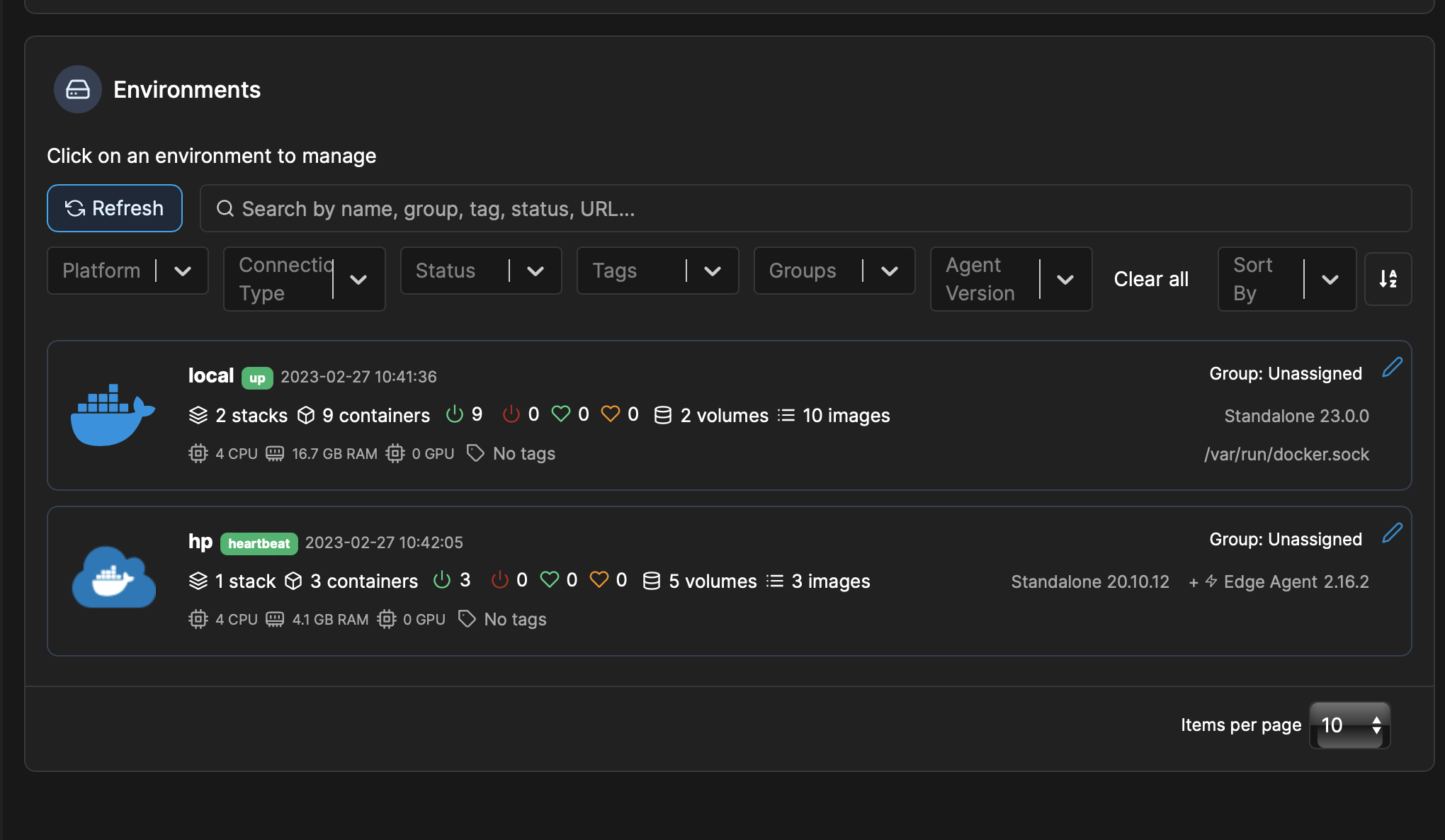This screenshot has height=840, width=1445.
Task: Click '3 containers' in hp row
Action: point(364,581)
